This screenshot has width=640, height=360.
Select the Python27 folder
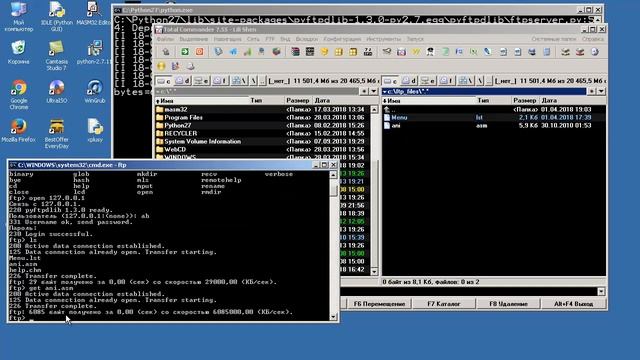(x=262, y=125)
